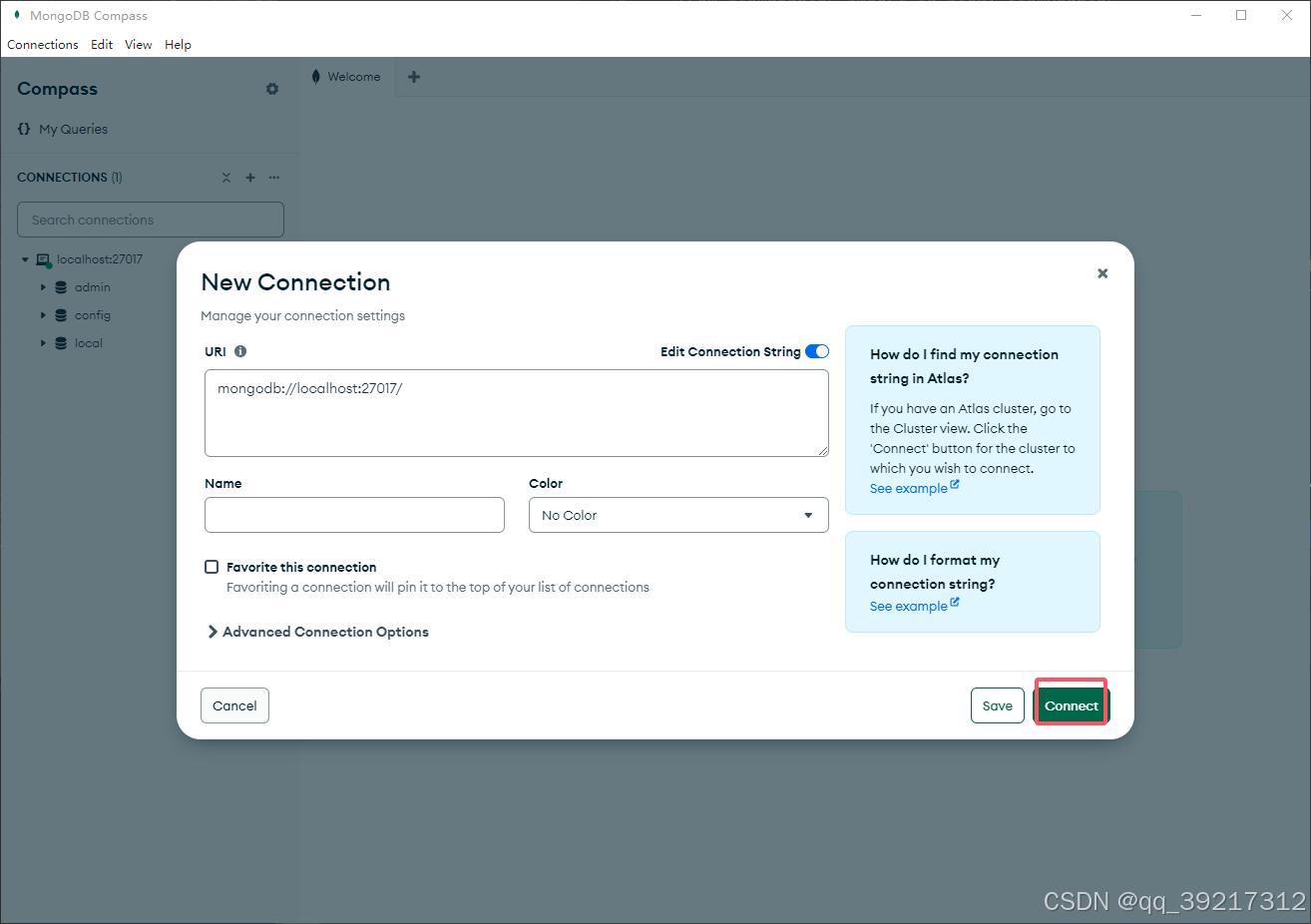Click the Cancel button
This screenshot has width=1311, height=924.
[234, 705]
